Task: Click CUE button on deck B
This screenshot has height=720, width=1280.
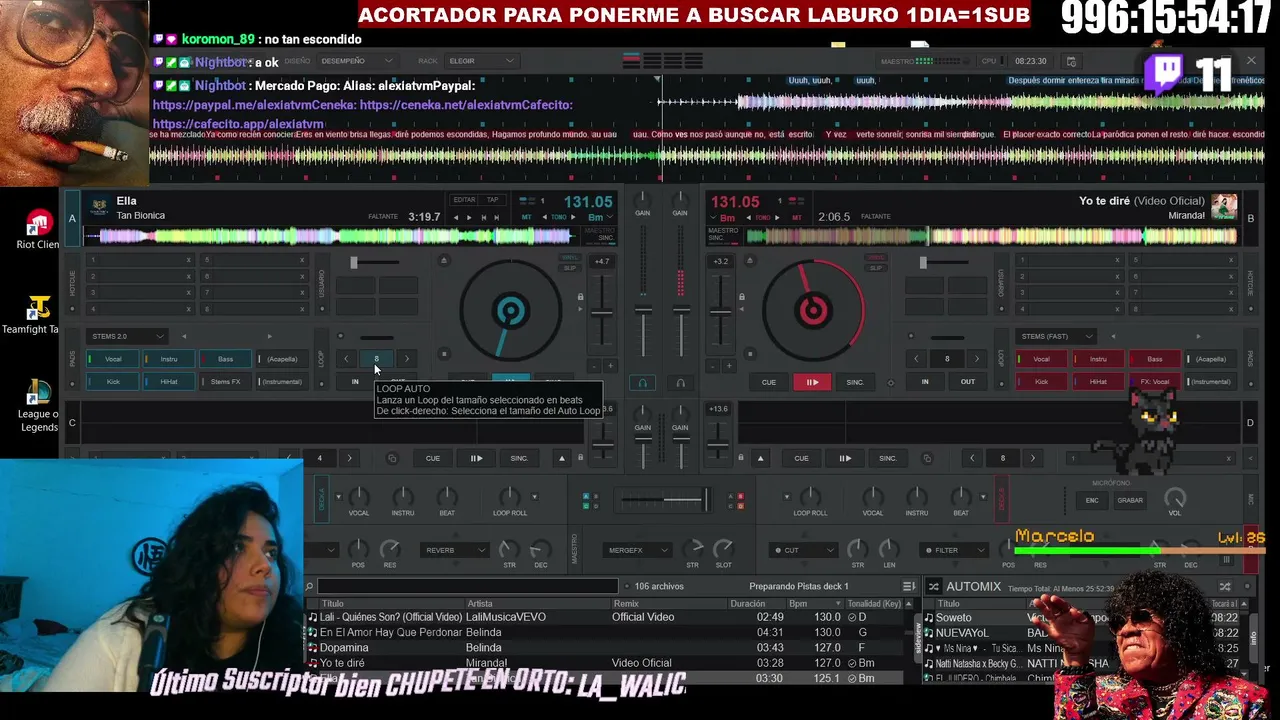Action: click(x=769, y=382)
